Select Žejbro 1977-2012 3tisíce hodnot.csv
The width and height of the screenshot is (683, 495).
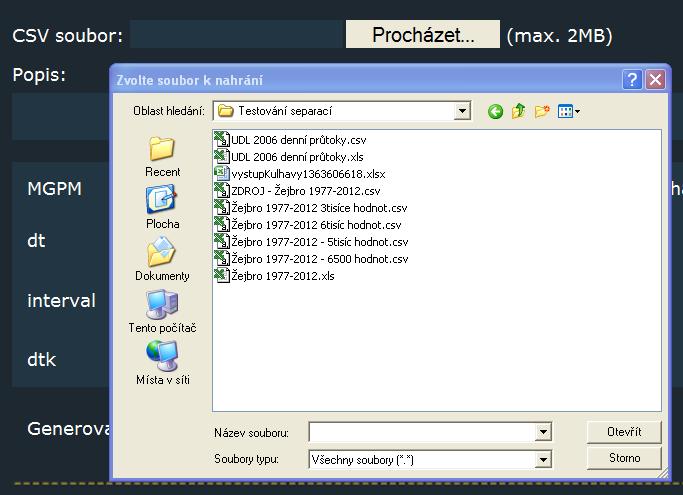click(x=311, y=208)
